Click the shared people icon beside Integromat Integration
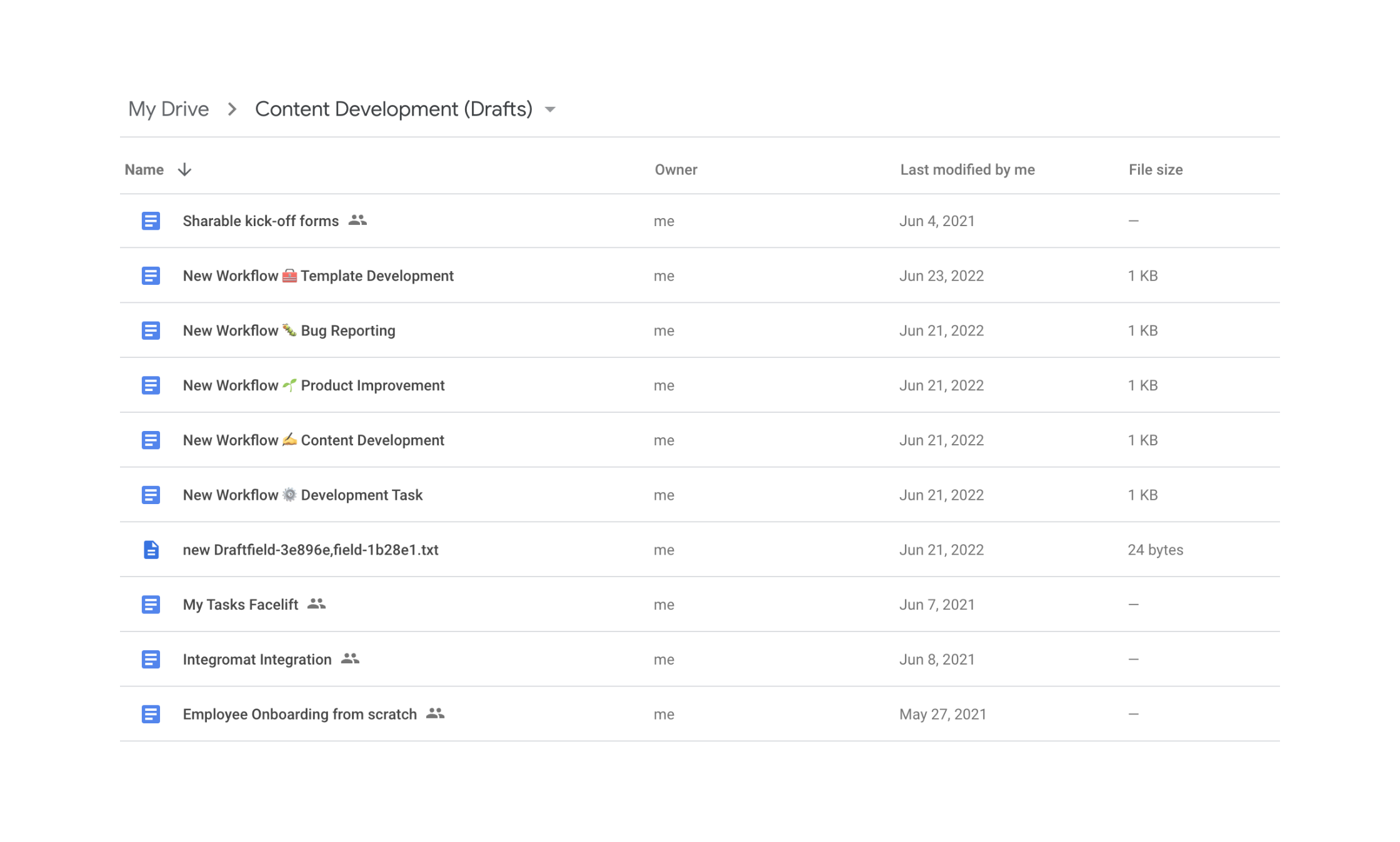 [351, 658]
